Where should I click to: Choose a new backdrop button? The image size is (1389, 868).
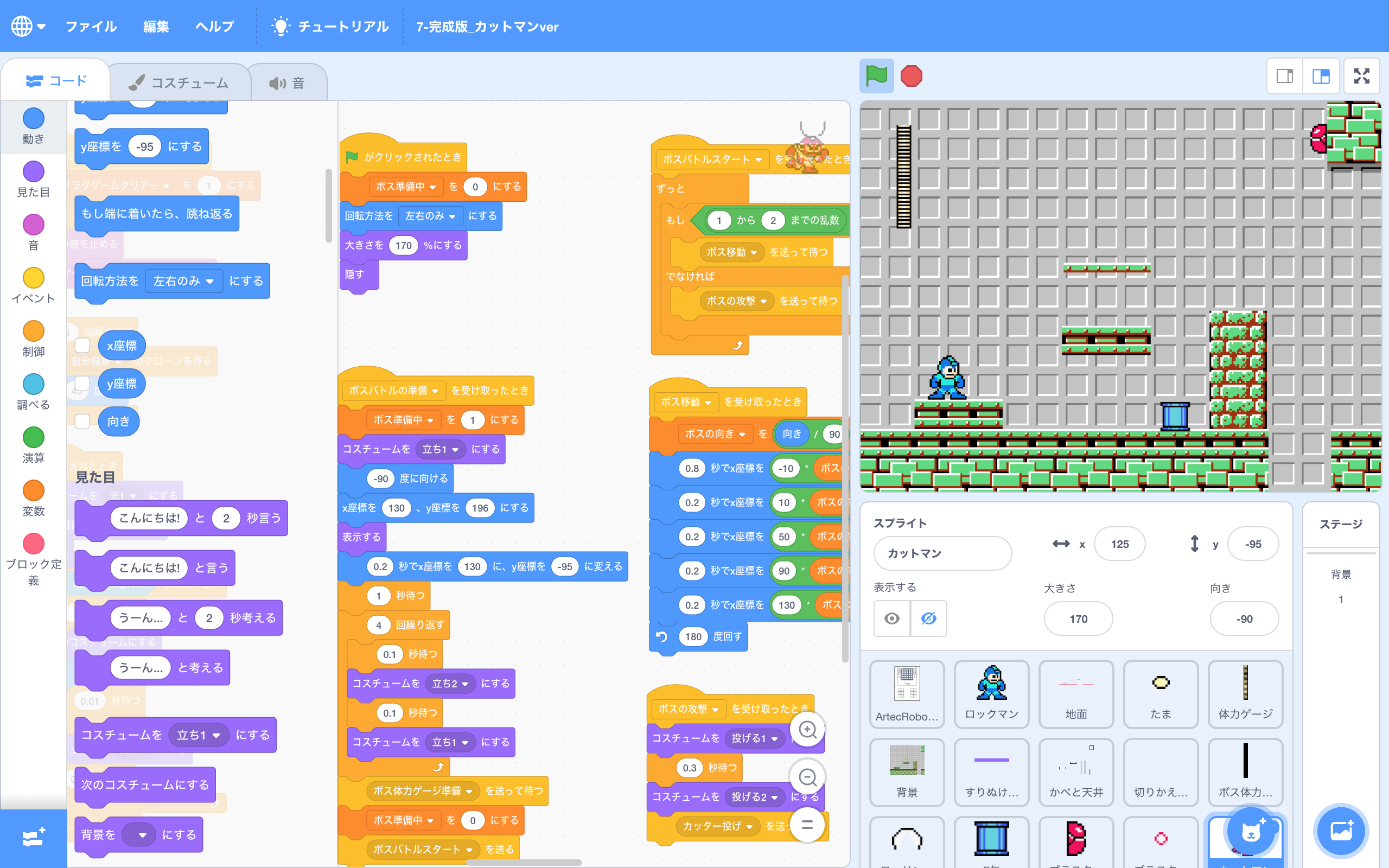pyautogui.click(x=1341, y=831)
